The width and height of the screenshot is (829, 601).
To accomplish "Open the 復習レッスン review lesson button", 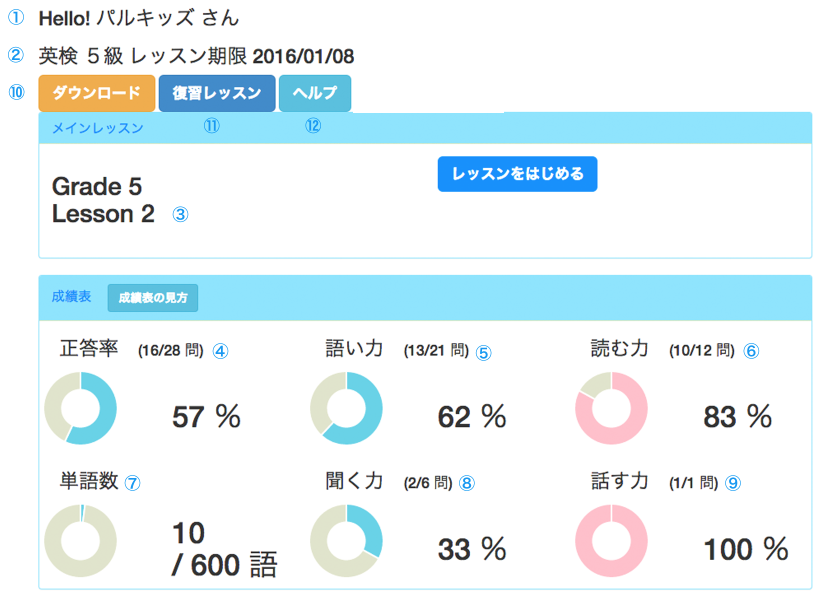I will click(x=217, y=93).
